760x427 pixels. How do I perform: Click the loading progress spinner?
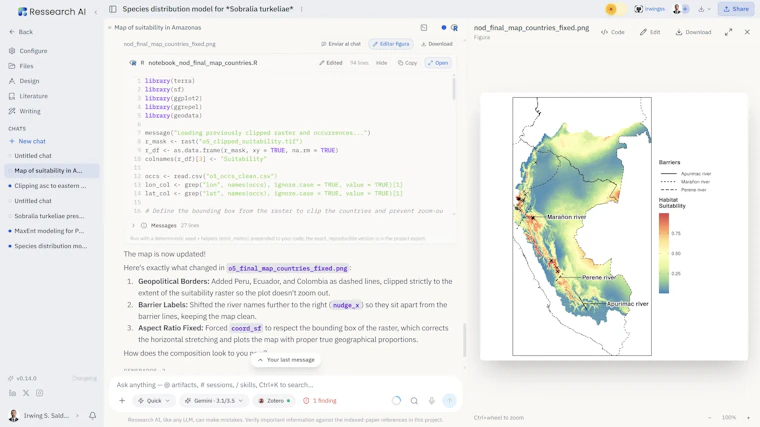[396, 401]
